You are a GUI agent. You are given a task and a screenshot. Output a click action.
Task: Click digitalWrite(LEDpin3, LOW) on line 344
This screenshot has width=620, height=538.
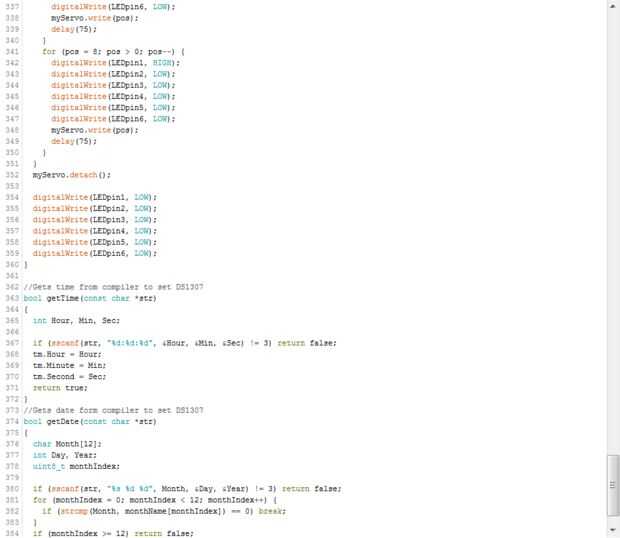click(x=113, y=85)
